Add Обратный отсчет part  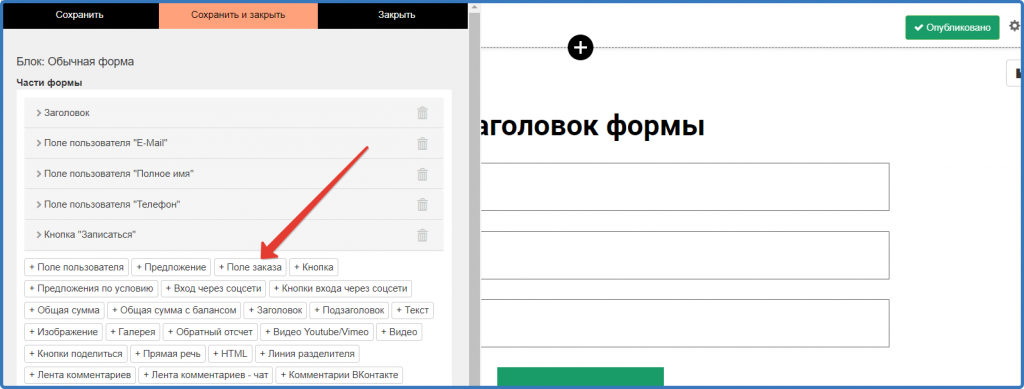tap(210, 332)
